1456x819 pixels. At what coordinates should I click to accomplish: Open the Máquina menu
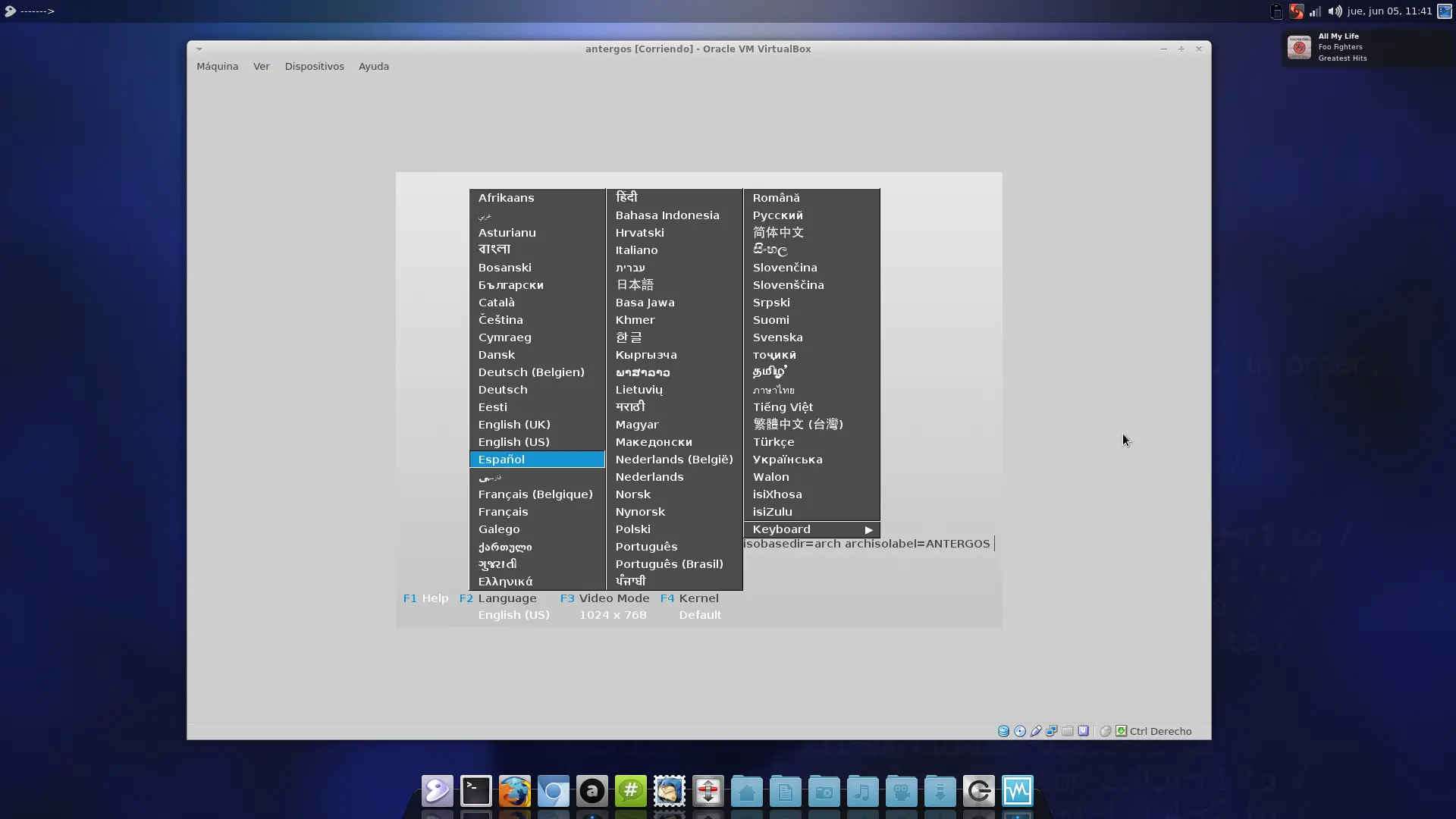point(217,66)
